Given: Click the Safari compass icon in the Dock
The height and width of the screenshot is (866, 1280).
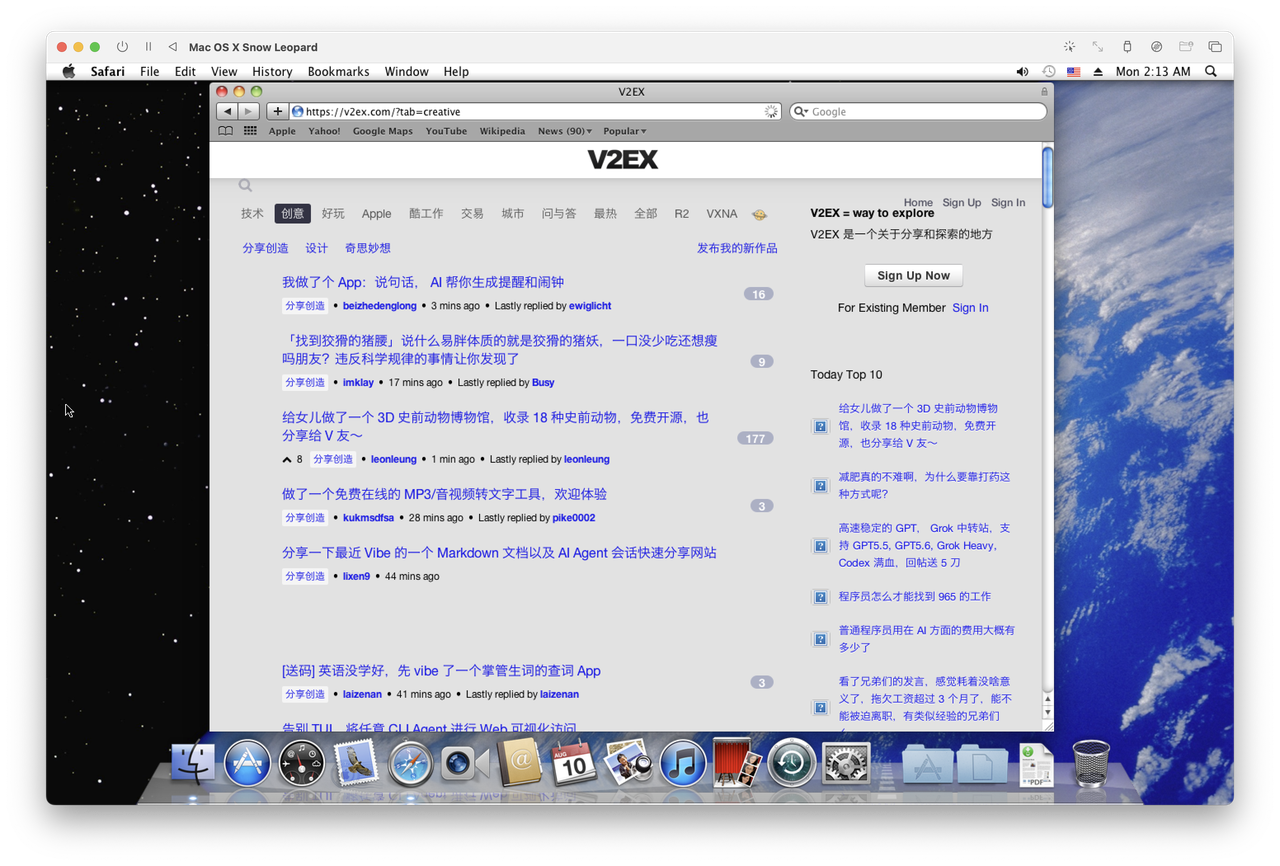Looking at the screenshot, I should pos(410,765).
